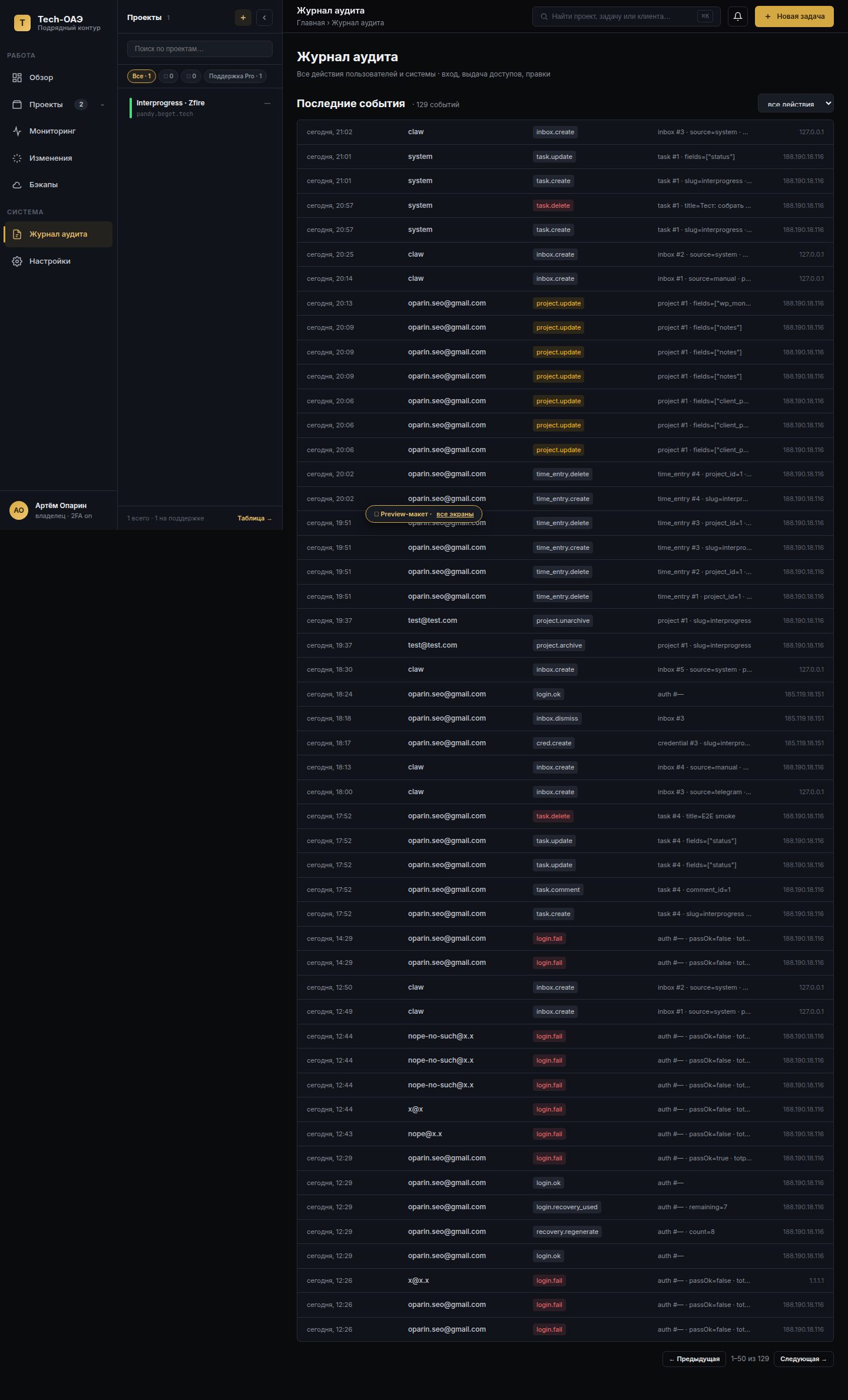Click the project #1 · fields=["wp_mon… detail

(704, 303)
